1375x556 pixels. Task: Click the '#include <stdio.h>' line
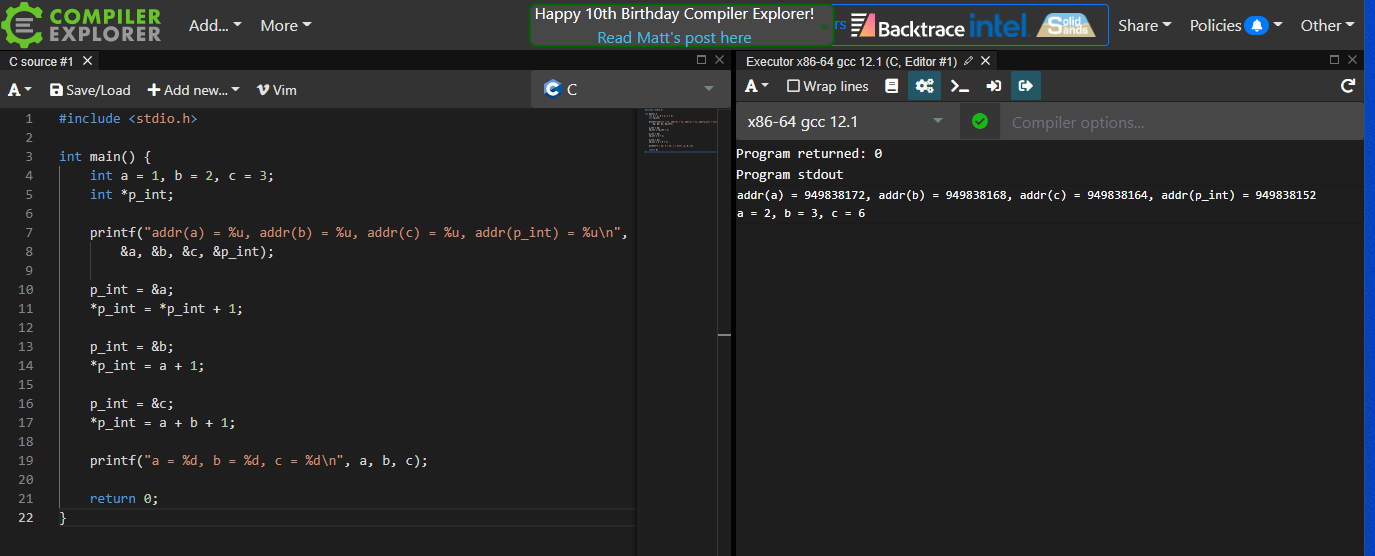128,118
